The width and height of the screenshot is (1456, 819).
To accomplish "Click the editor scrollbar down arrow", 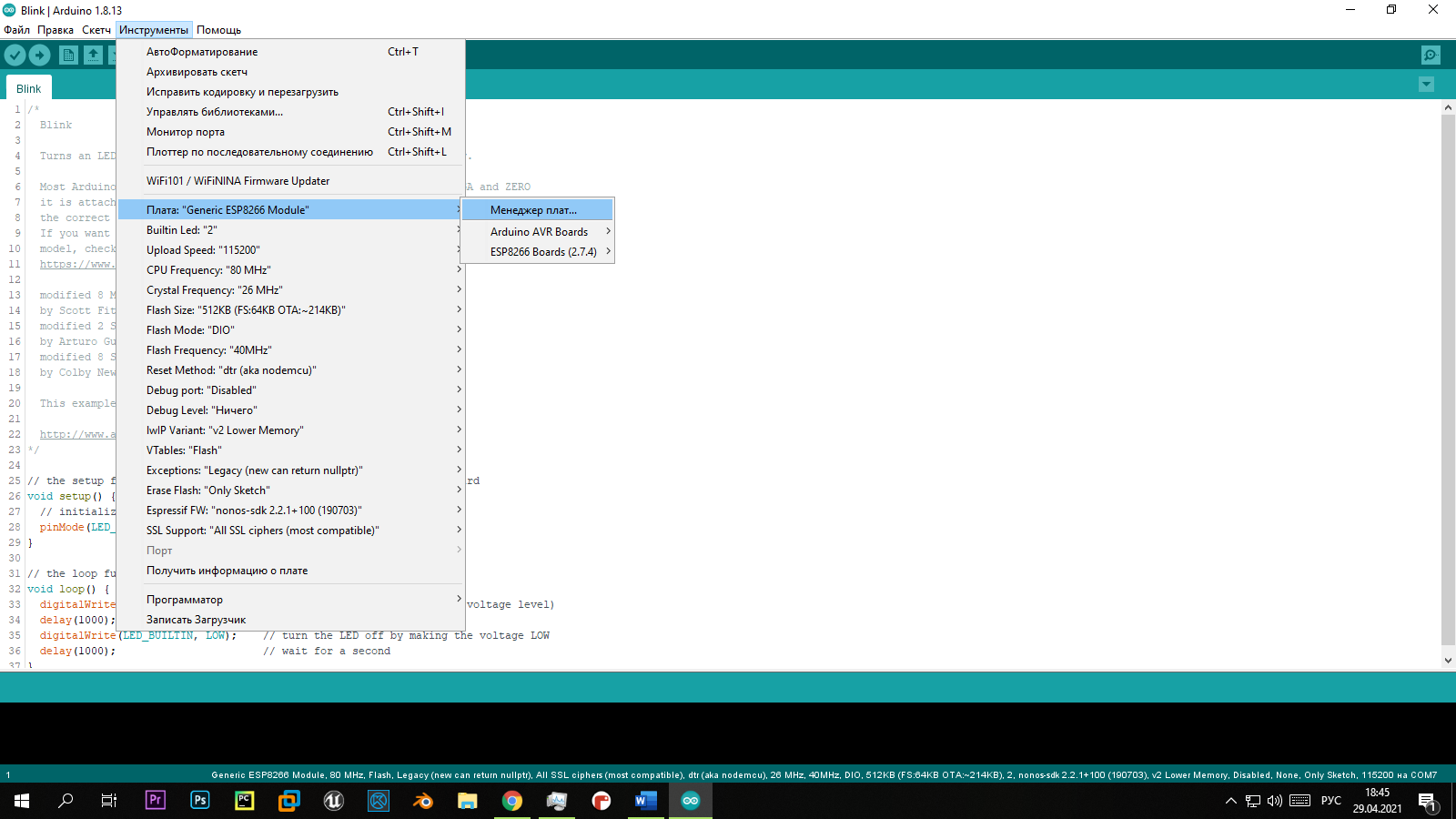I will click(1448, 661).
